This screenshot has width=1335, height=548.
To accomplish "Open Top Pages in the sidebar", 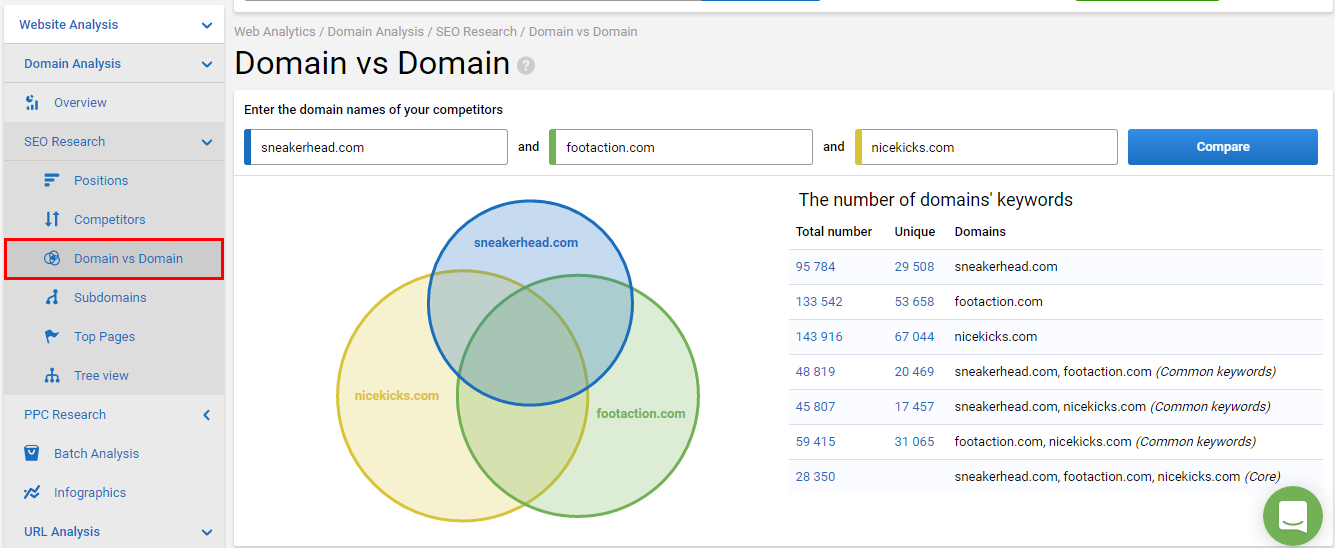I will coord(105,336).
